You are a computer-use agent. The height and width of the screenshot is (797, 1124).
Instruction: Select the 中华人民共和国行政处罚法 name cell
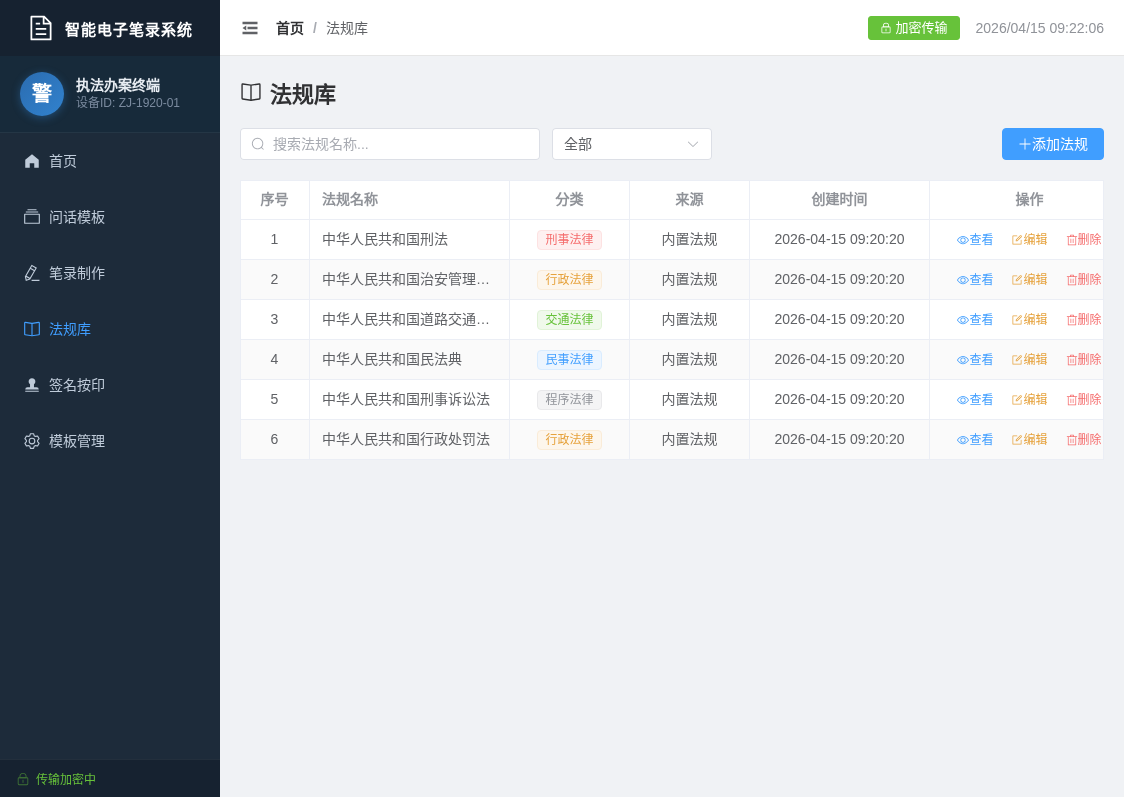pos(409,439)
